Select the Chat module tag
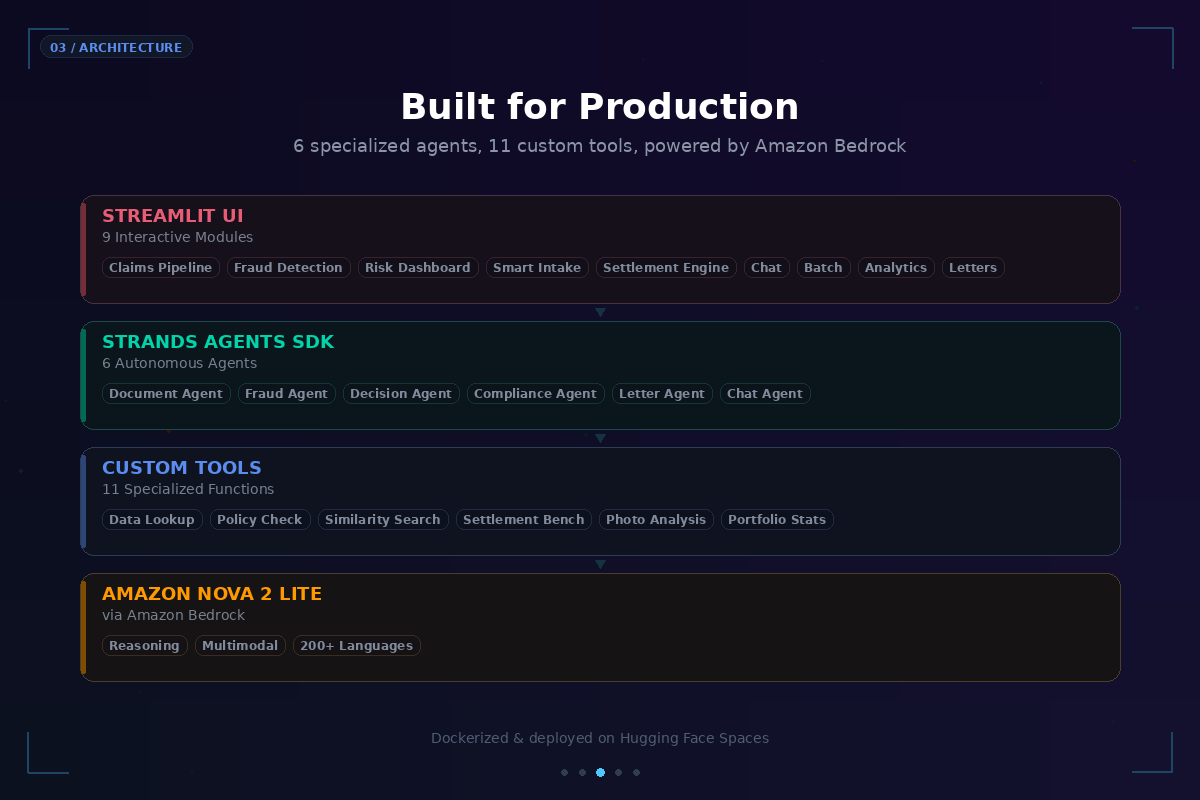This screenshot has height=800, width=1200. (767, 267)
